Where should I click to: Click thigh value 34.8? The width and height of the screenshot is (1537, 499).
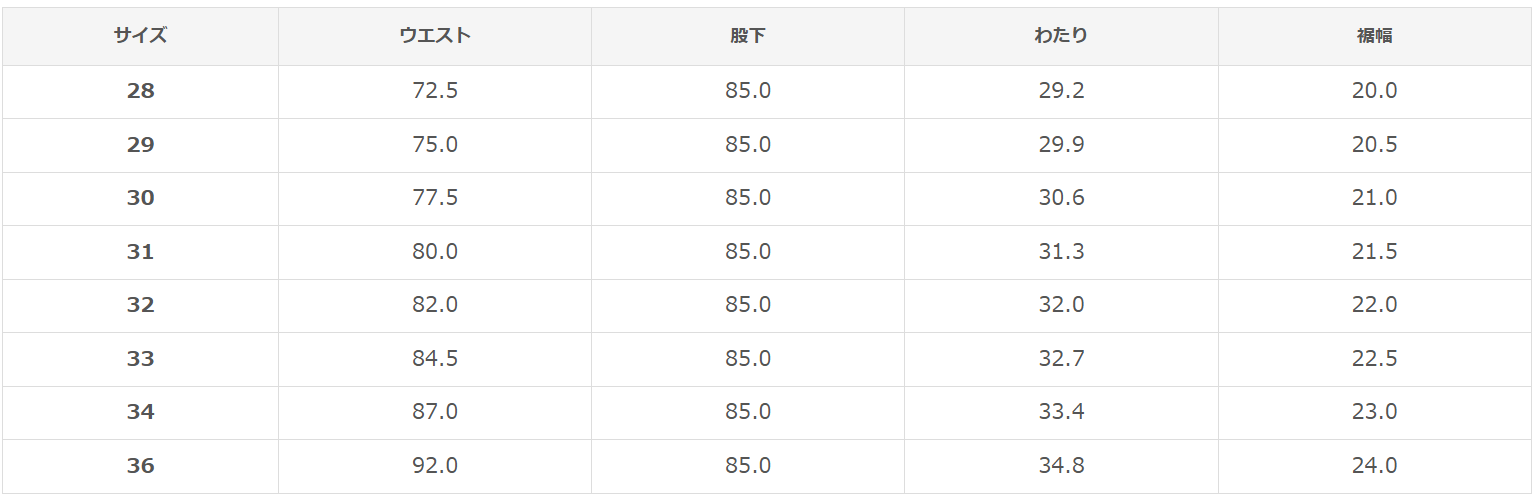1061,465
